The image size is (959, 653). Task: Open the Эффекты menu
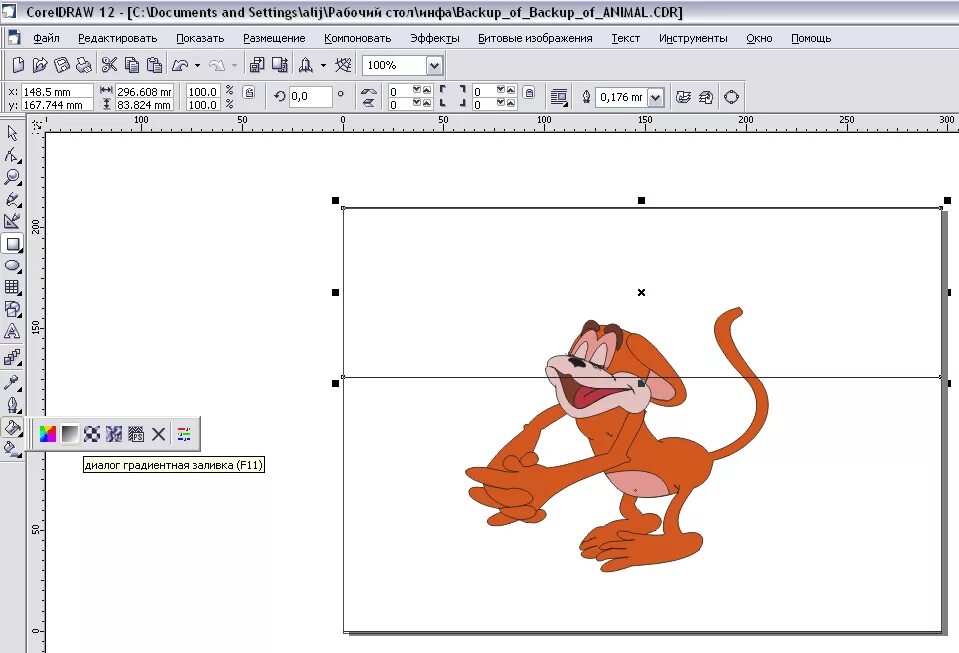click(x=435, y=38)
